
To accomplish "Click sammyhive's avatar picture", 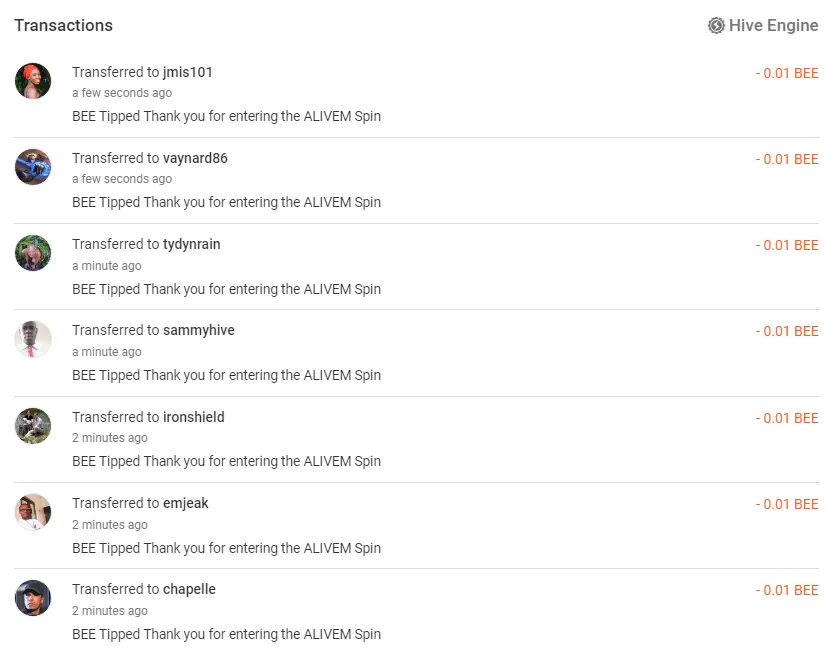I will coord(33,339).
